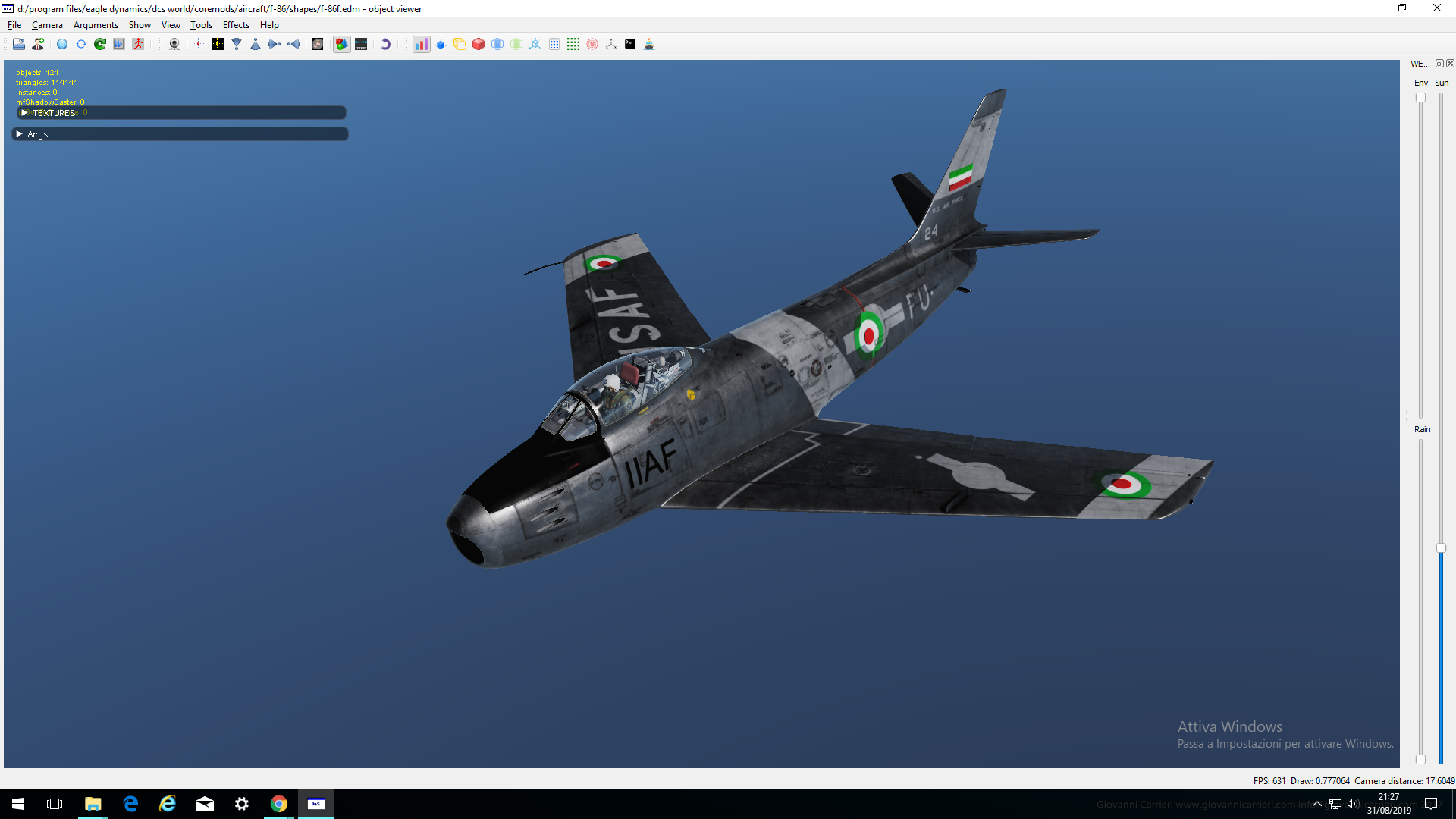This screenshot has height=819, width=1456.
Task: Click the blue refresh arrows icon
Action: click(81, 44)
